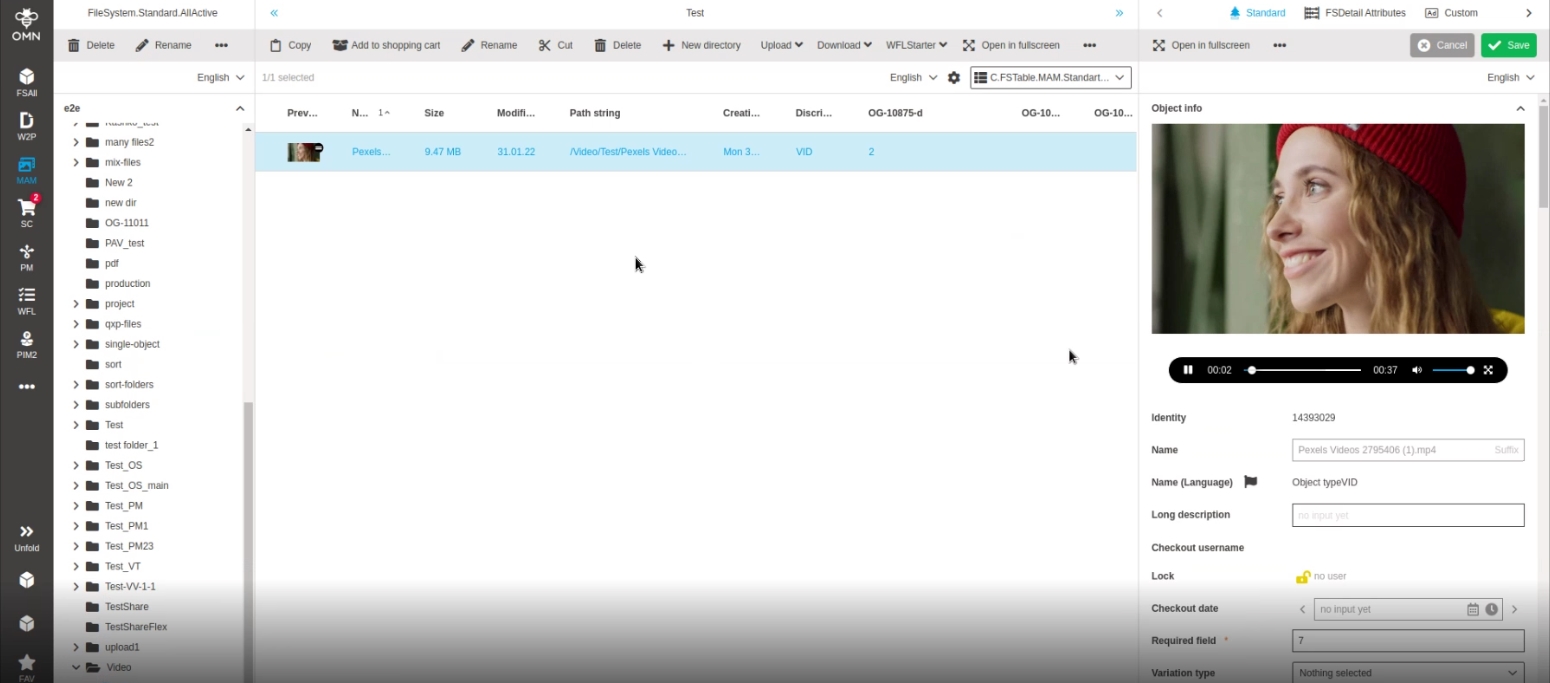The width and height of the screenshot is (1550, 683).
Task: Click Copy in center toolbar
Action: 290,45
